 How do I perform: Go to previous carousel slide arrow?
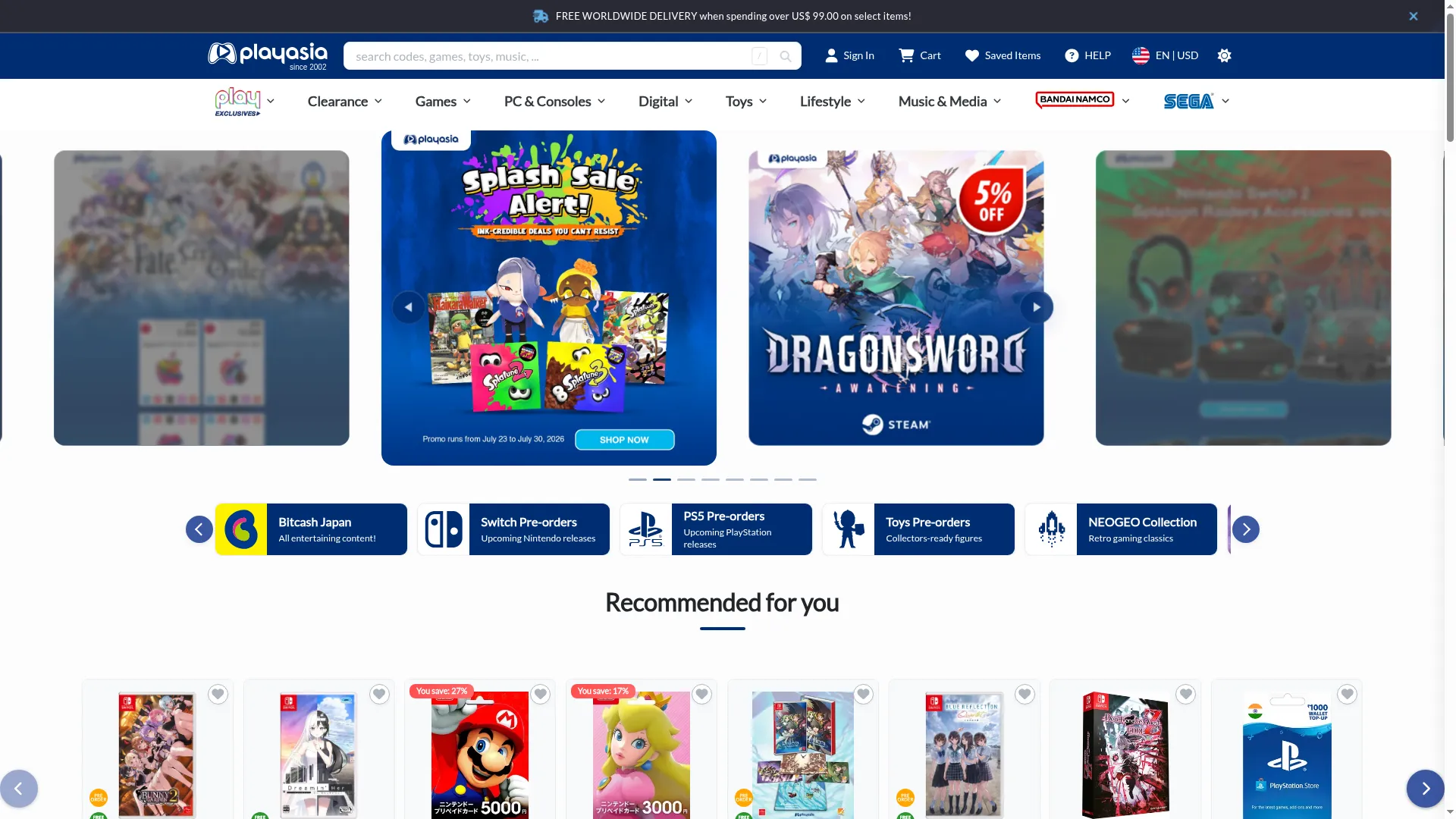click(408, 307)
